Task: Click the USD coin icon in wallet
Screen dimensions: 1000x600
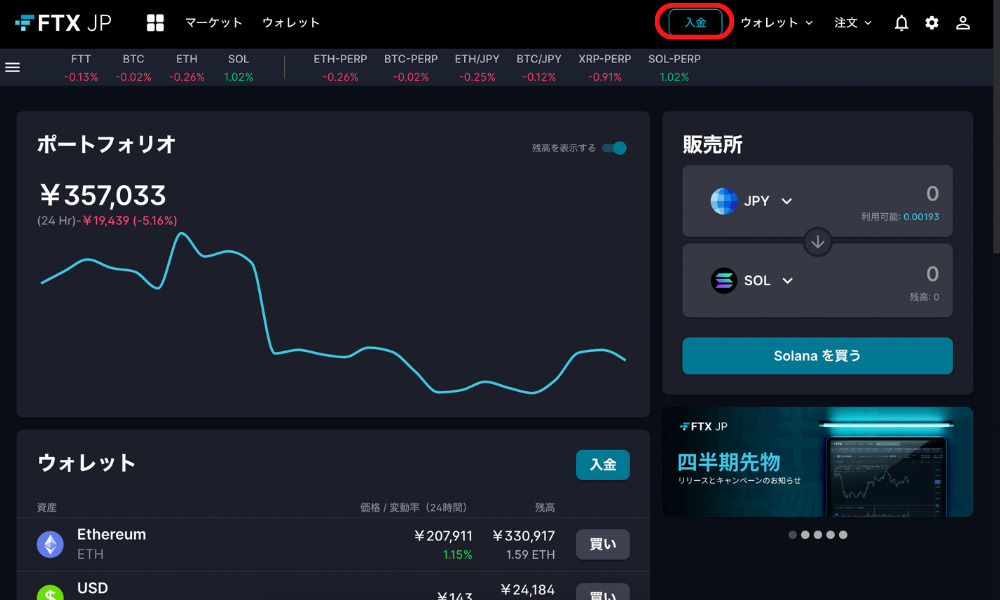Action: (50, 593)
